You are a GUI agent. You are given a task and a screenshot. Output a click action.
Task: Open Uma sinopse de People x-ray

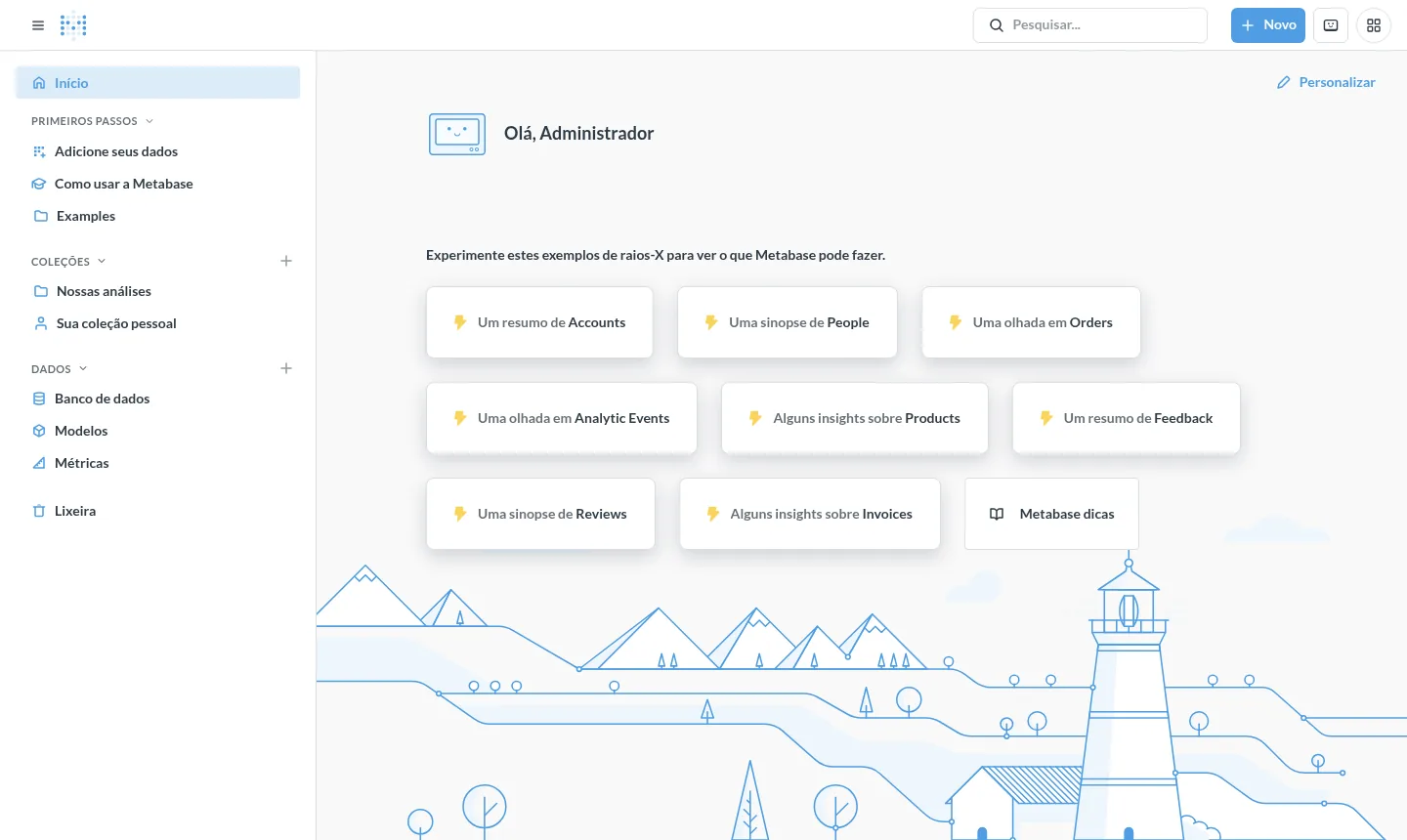(x=788, y=322)
